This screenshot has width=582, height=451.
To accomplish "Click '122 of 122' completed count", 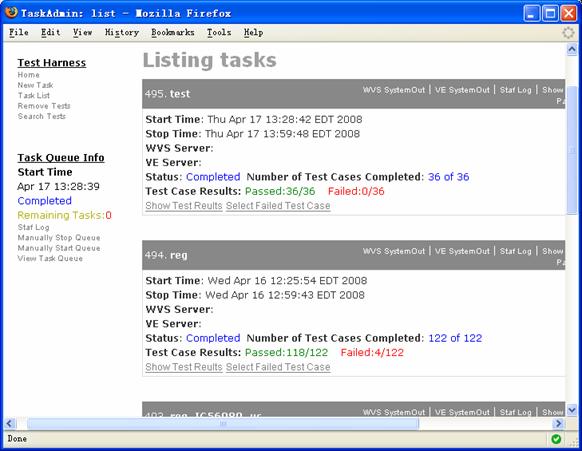I will point(455,339).
